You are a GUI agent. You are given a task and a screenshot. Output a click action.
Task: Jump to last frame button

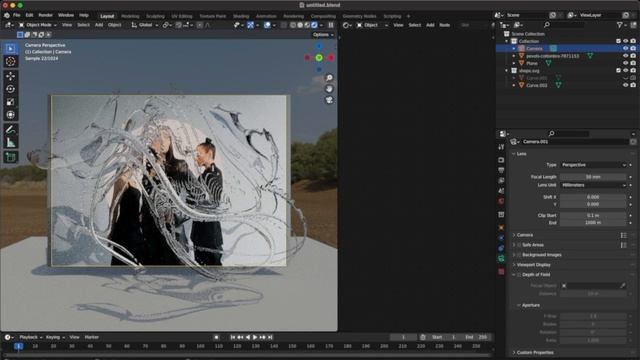click(x=270, y=337)
